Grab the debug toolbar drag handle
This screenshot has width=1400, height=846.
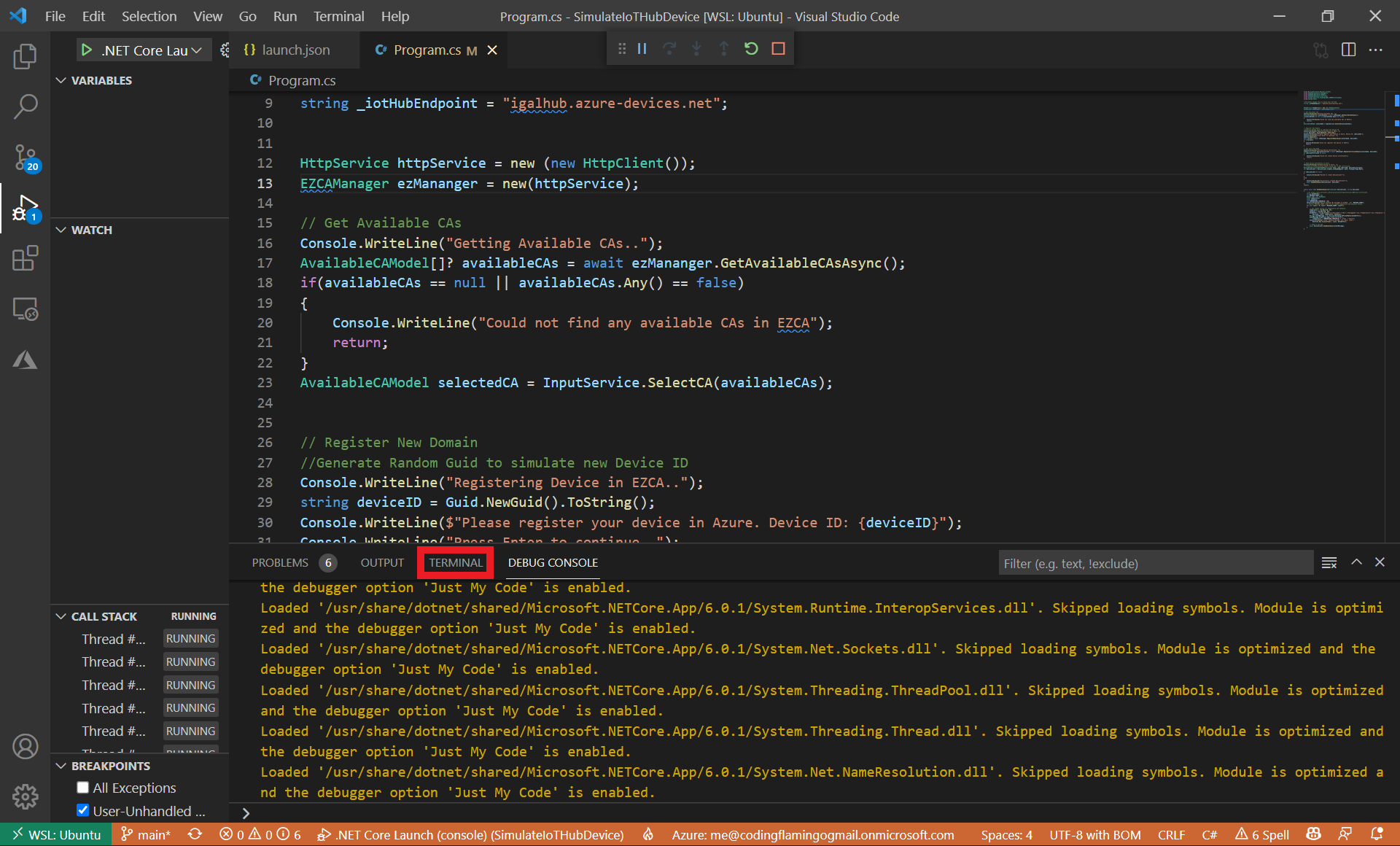621,49
